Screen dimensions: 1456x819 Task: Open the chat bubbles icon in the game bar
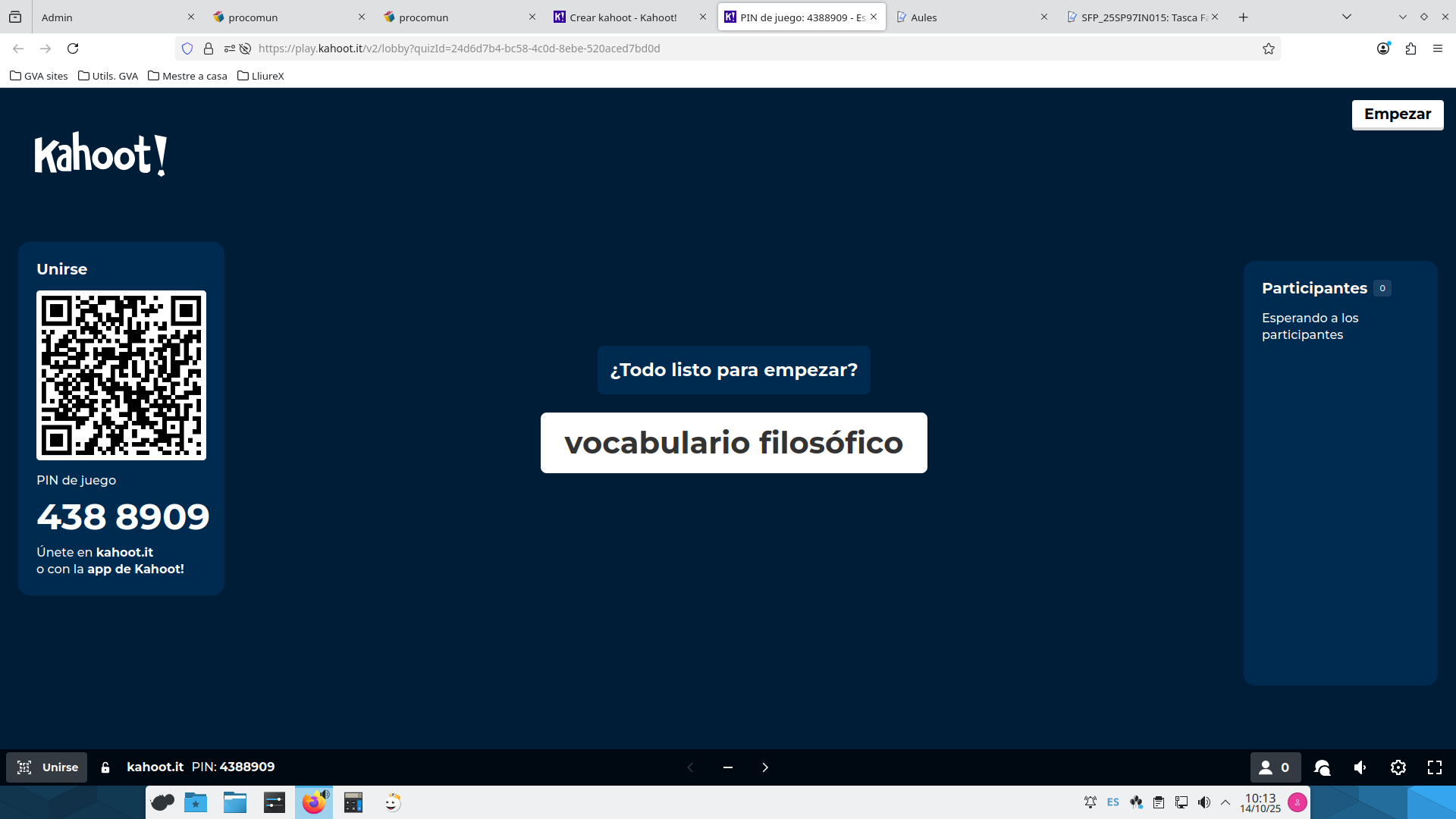point(1323,767)
